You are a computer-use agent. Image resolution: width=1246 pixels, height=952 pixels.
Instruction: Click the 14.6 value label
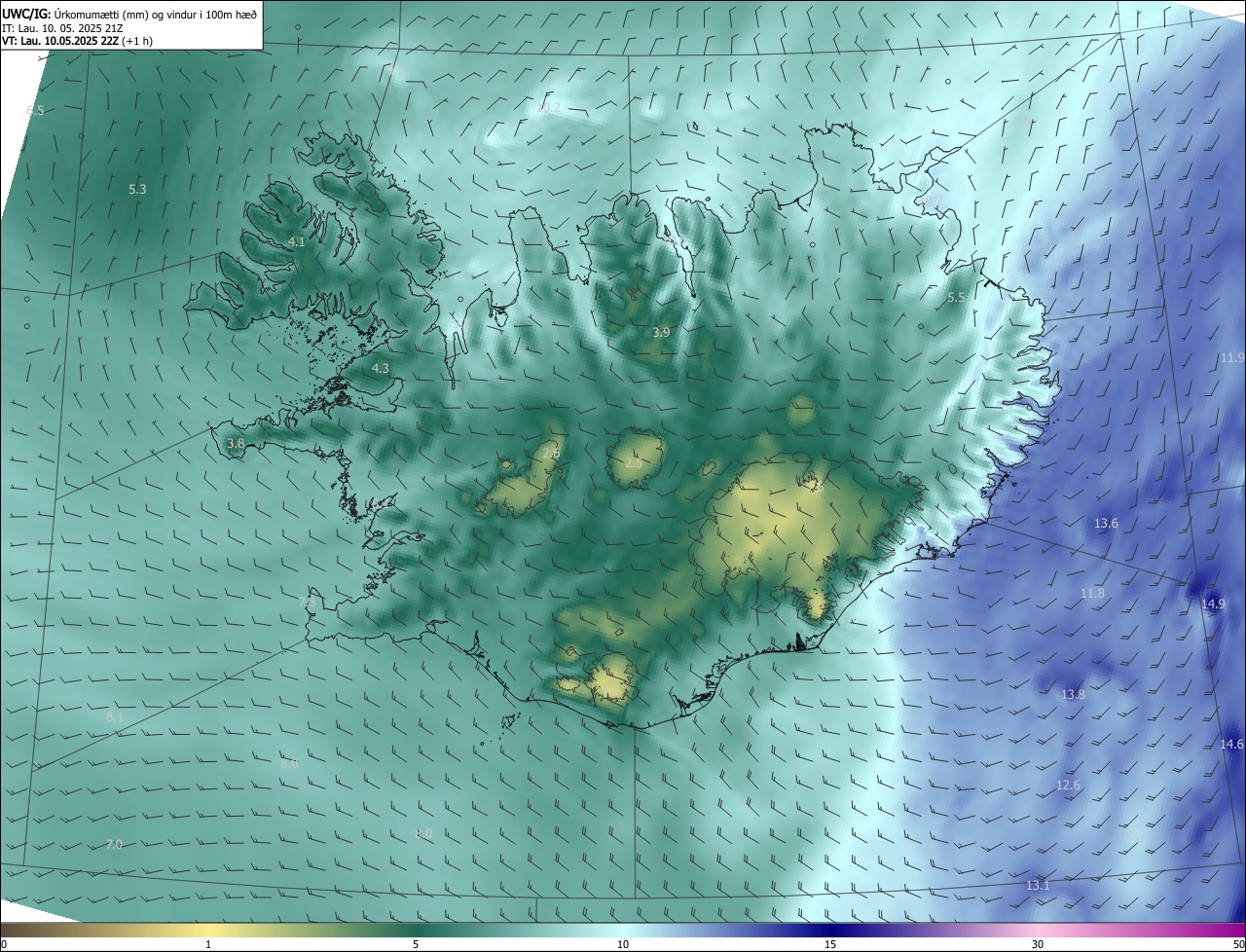coord(1231,744)
